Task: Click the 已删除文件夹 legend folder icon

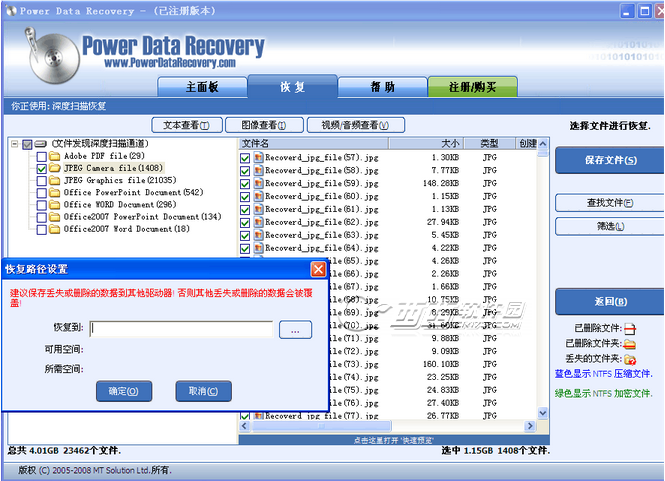Action: 630,344
